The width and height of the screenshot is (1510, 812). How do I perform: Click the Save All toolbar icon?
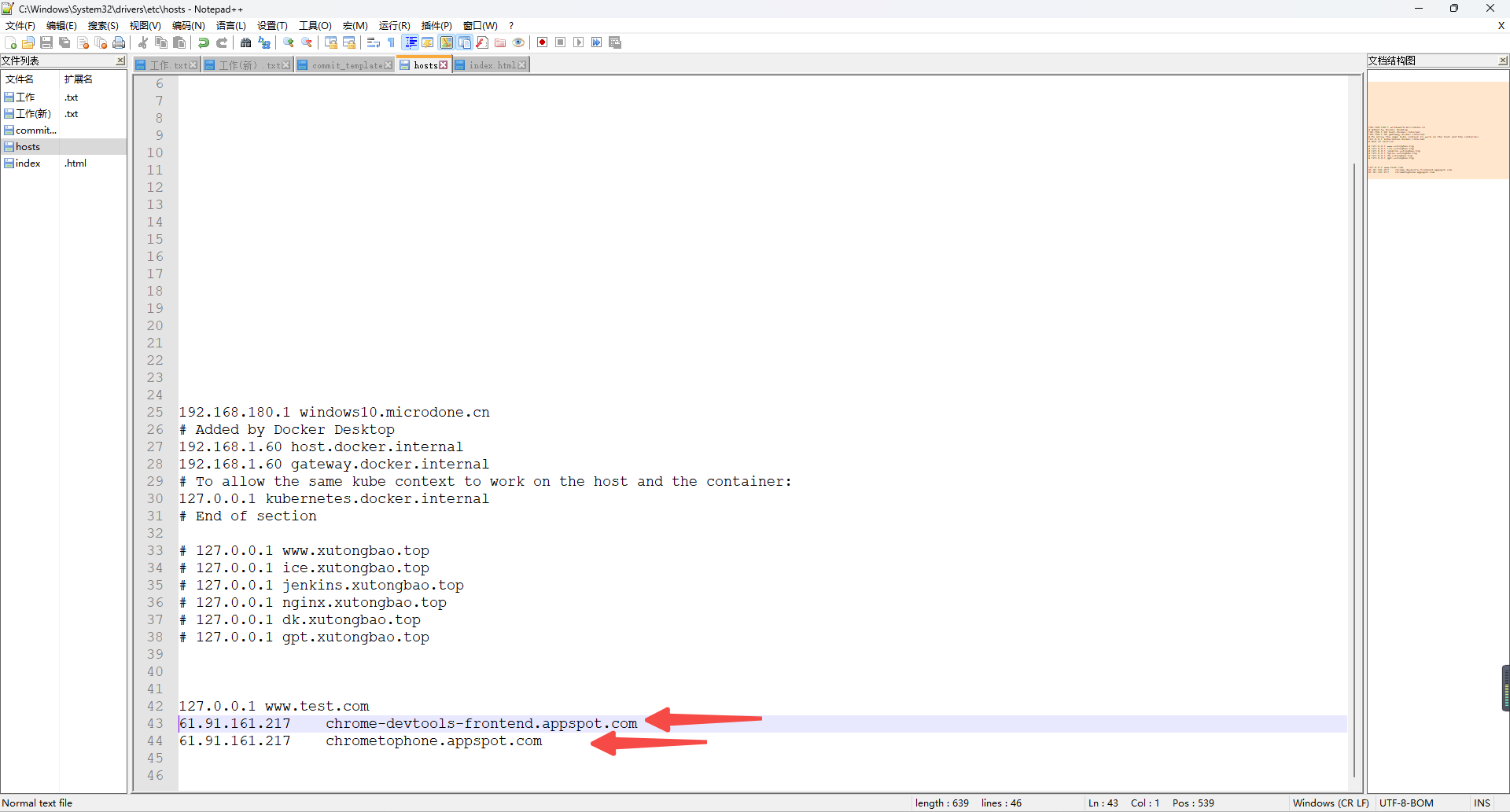click(x=64, y=42)
